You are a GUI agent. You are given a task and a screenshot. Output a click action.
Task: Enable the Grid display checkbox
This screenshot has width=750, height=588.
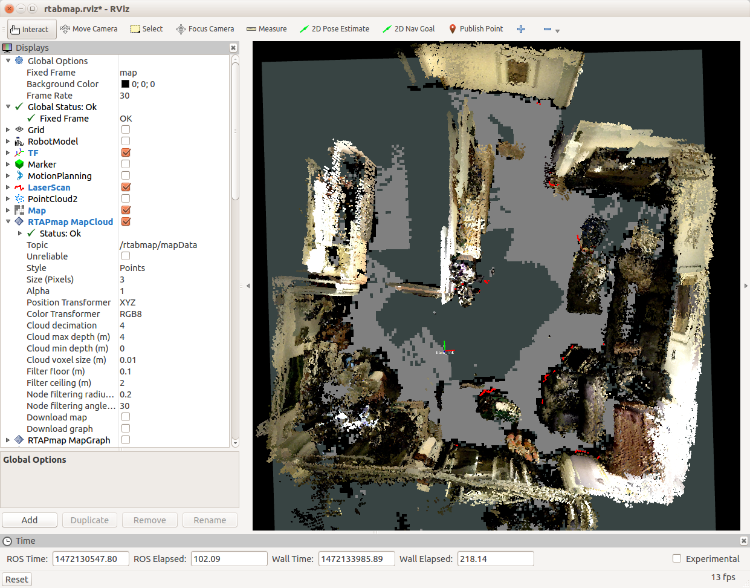click(x=125, y=130)
